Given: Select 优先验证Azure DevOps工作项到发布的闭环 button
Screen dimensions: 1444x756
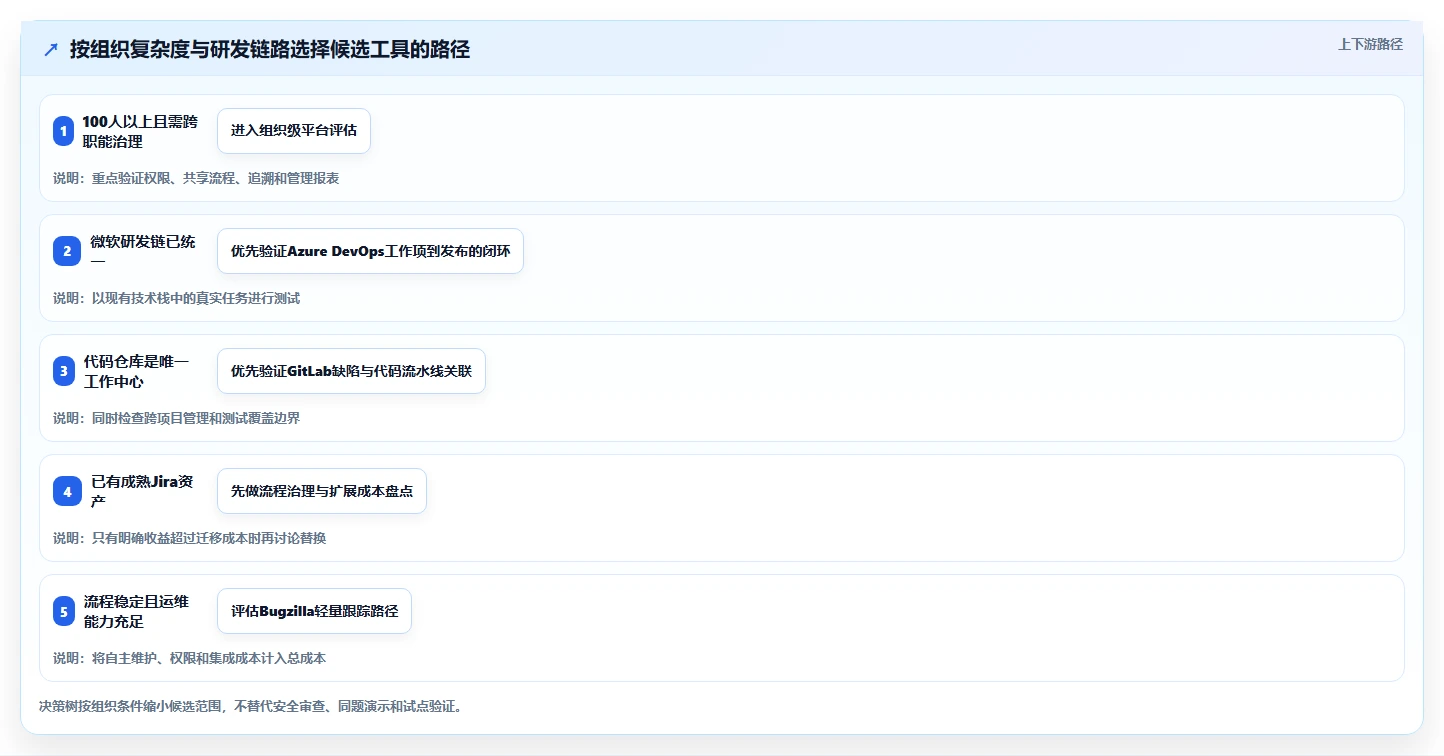Looking at the screenshot, I should tap(370, 251).
